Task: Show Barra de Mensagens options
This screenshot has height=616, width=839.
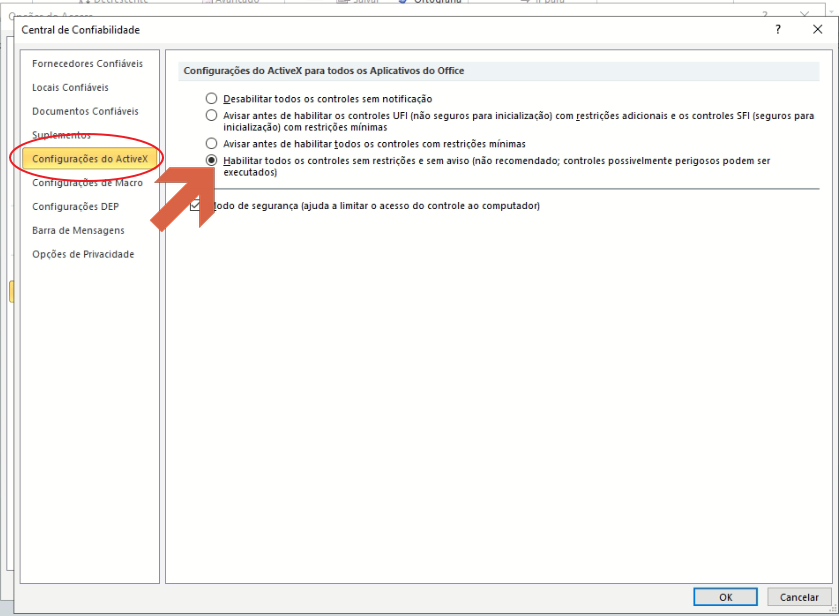Action: [78, 230]
